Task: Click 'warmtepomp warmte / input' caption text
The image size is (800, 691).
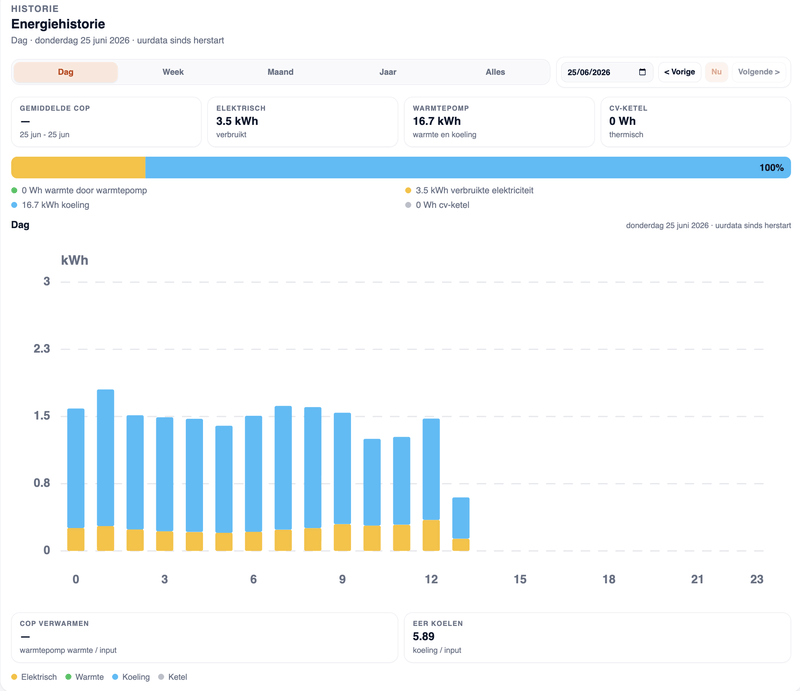Action: pos(68,650)
